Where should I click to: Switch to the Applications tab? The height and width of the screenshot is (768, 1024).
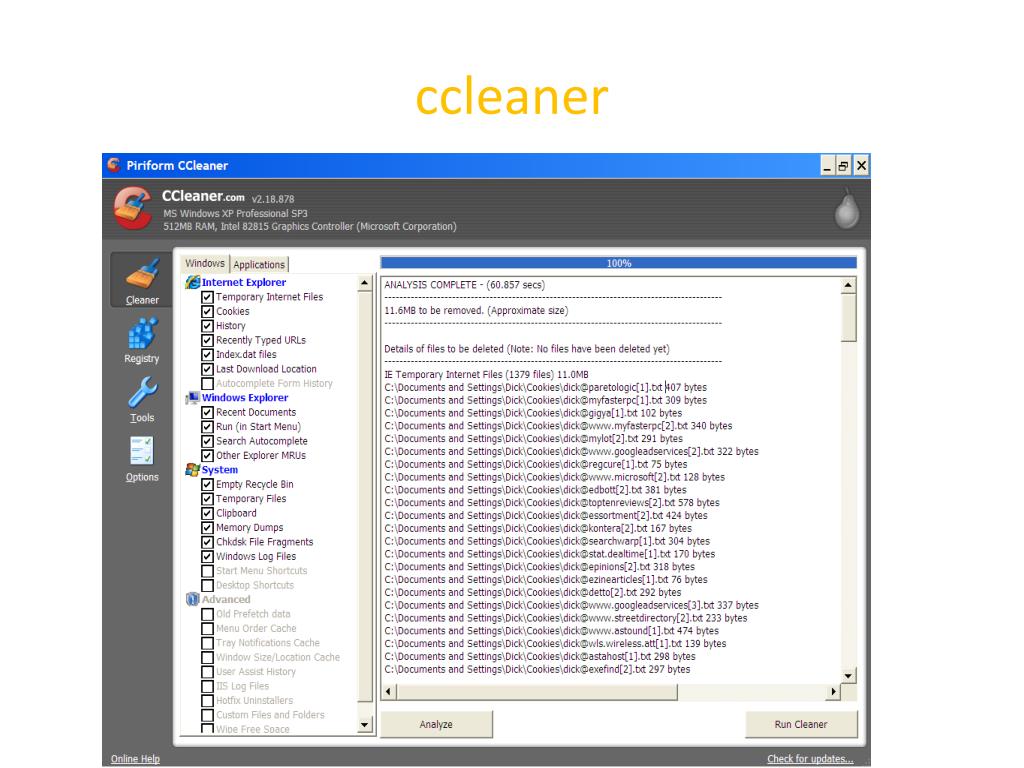pos(259,264)
